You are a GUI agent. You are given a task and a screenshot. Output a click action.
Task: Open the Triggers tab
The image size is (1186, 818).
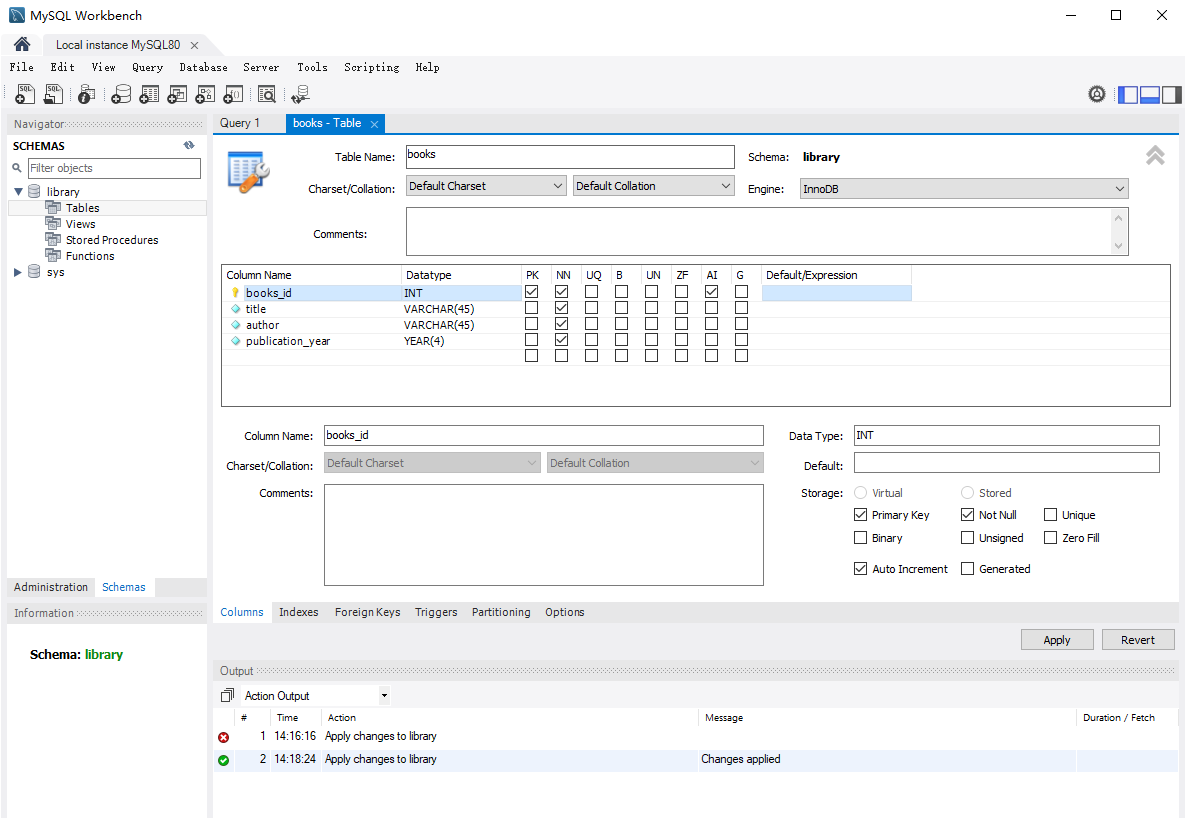[436, 612]
